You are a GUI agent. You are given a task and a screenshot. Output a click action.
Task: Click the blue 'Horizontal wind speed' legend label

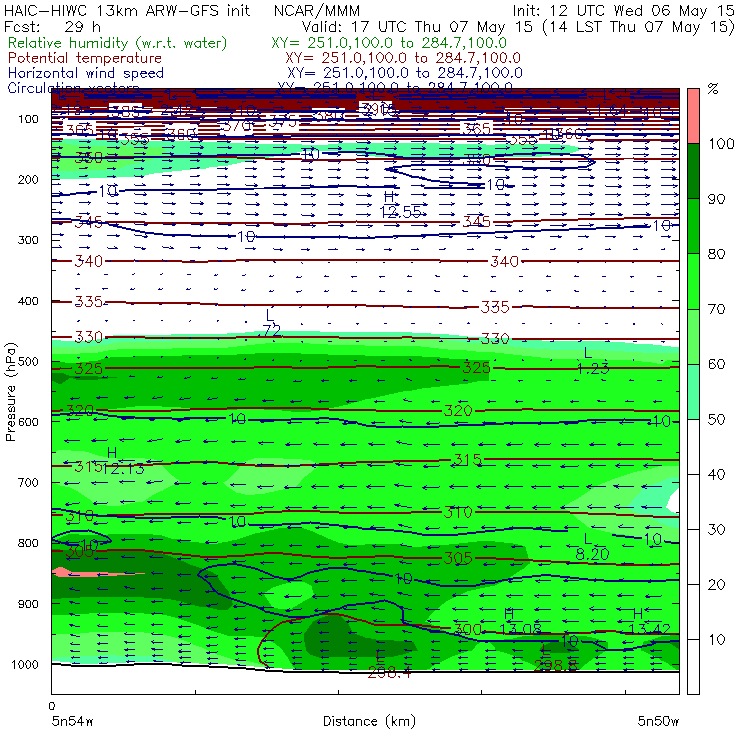pyautogui.click(x=86, y=73)
